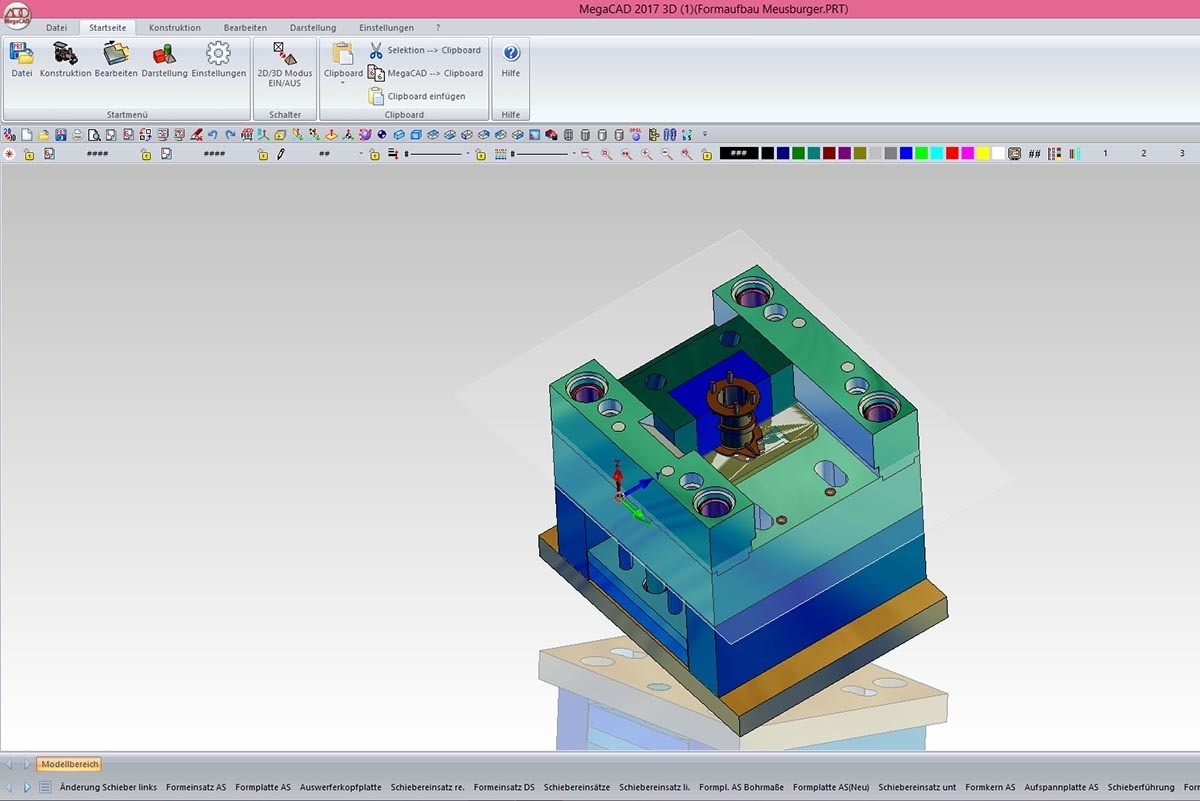Select the yellow color swatch

(x=983, y=153)
